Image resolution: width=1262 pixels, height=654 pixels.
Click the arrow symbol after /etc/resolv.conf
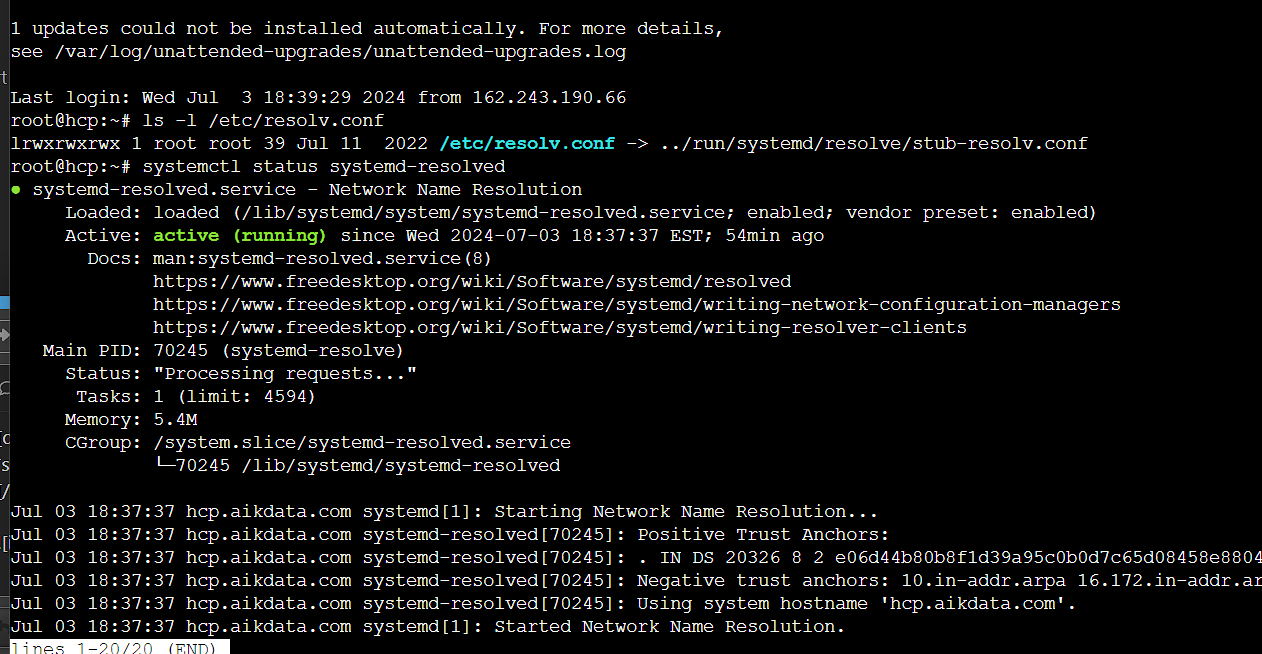pyautogui.click(x=636, y=144)
